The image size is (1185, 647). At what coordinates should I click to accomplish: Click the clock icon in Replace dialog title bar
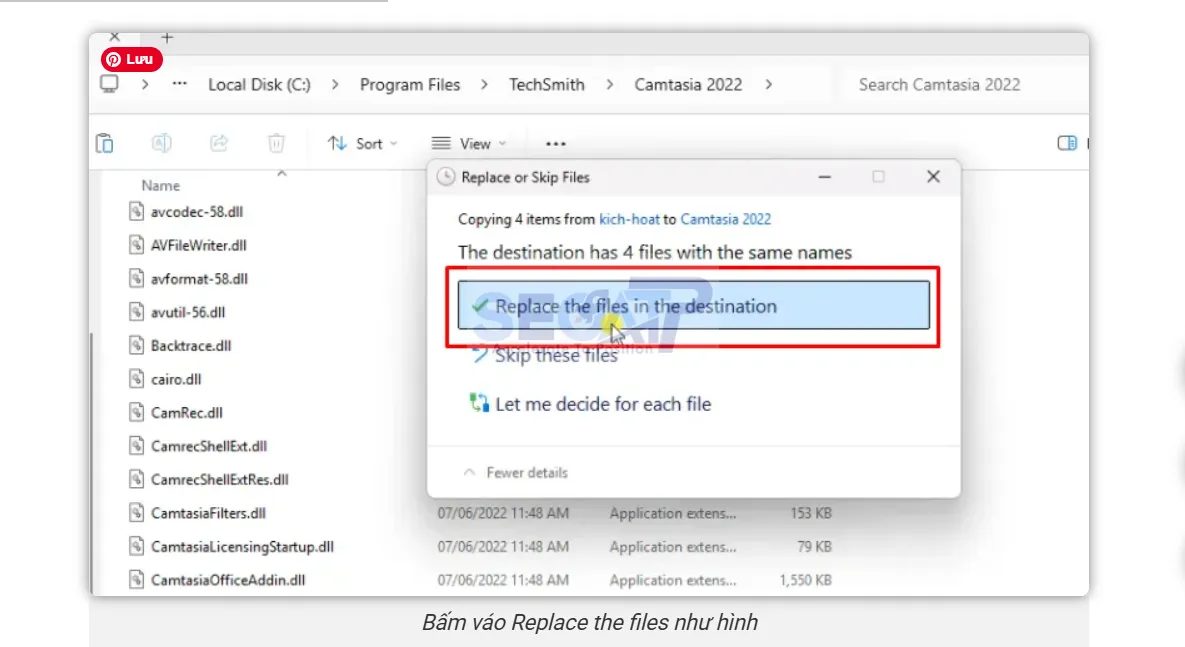pos(445,177)
